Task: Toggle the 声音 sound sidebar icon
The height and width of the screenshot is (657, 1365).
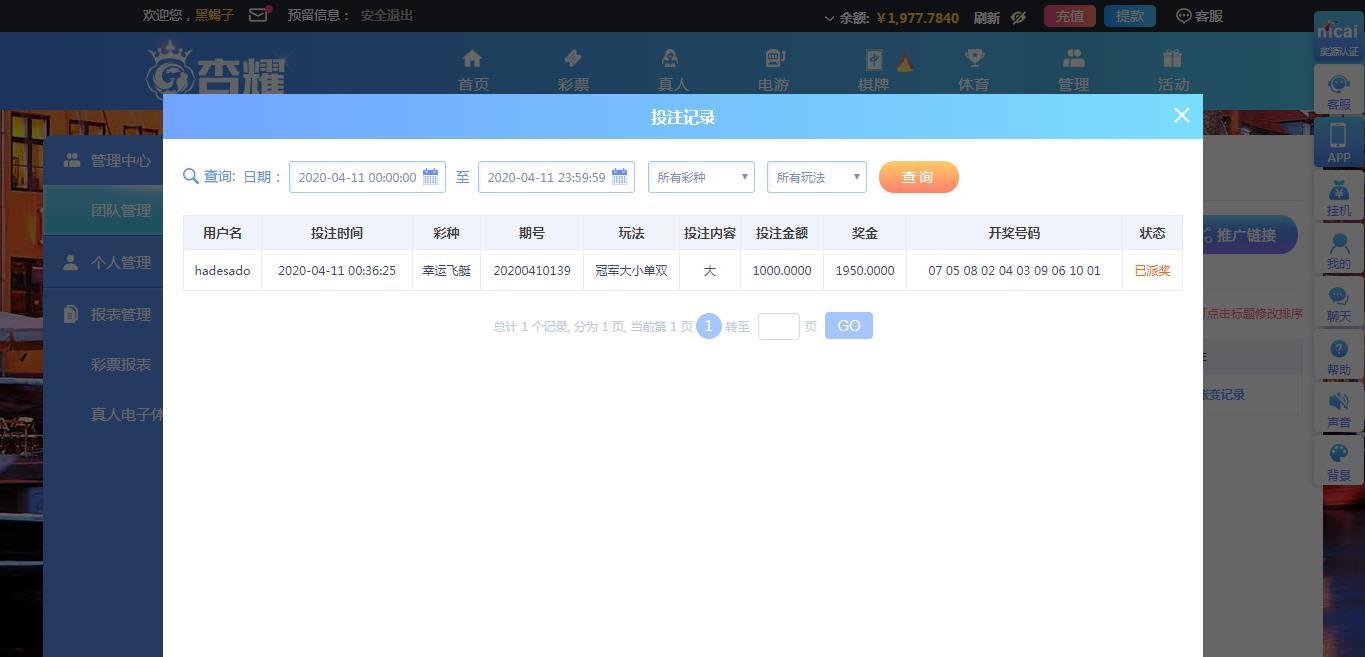Action: click(1339, 409)
